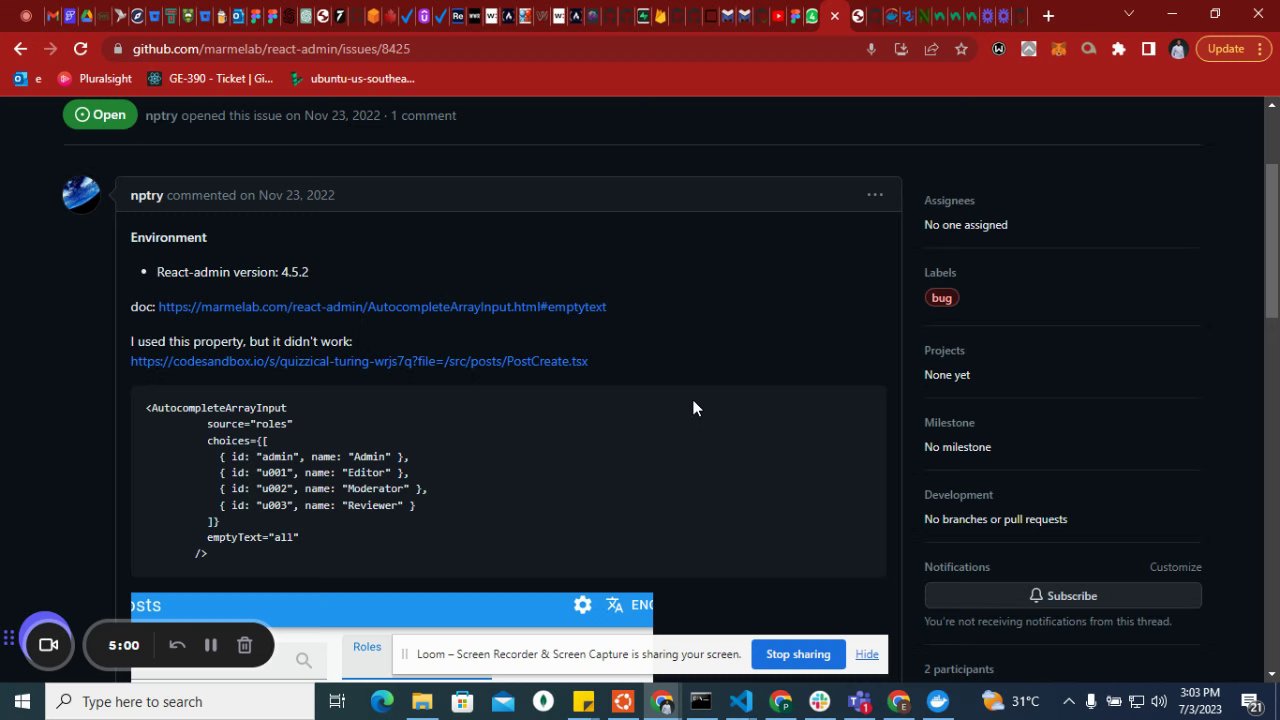The width and height of the screenshot is (1280, 720).
Task: Click the search magnifier in the embedded screenshot
Action: tap(304, 660)
